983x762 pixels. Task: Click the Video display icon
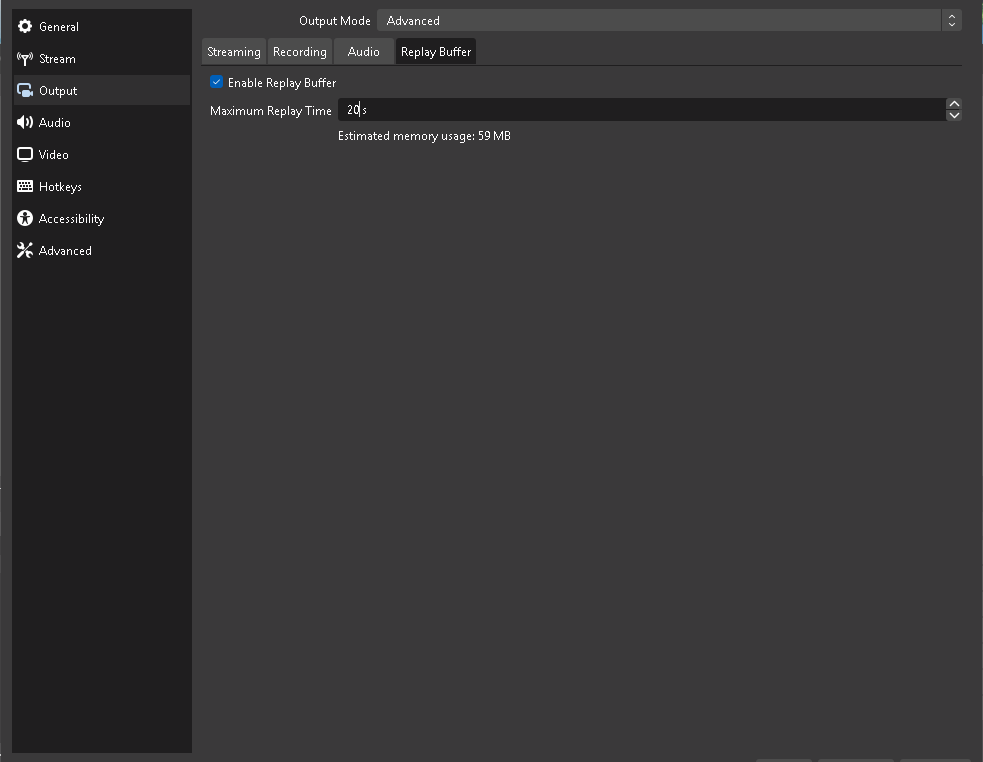[x=25, y=154]
